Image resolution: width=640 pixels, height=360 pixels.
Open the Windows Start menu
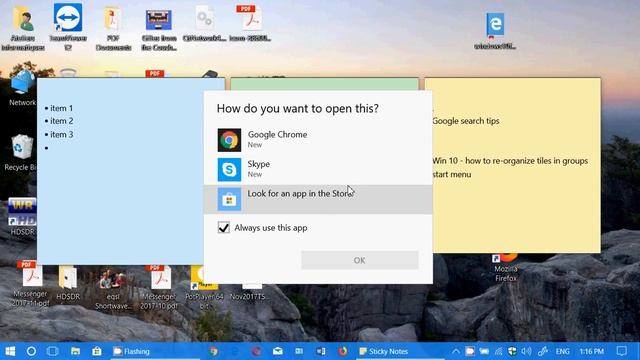(x=10, y=351)
